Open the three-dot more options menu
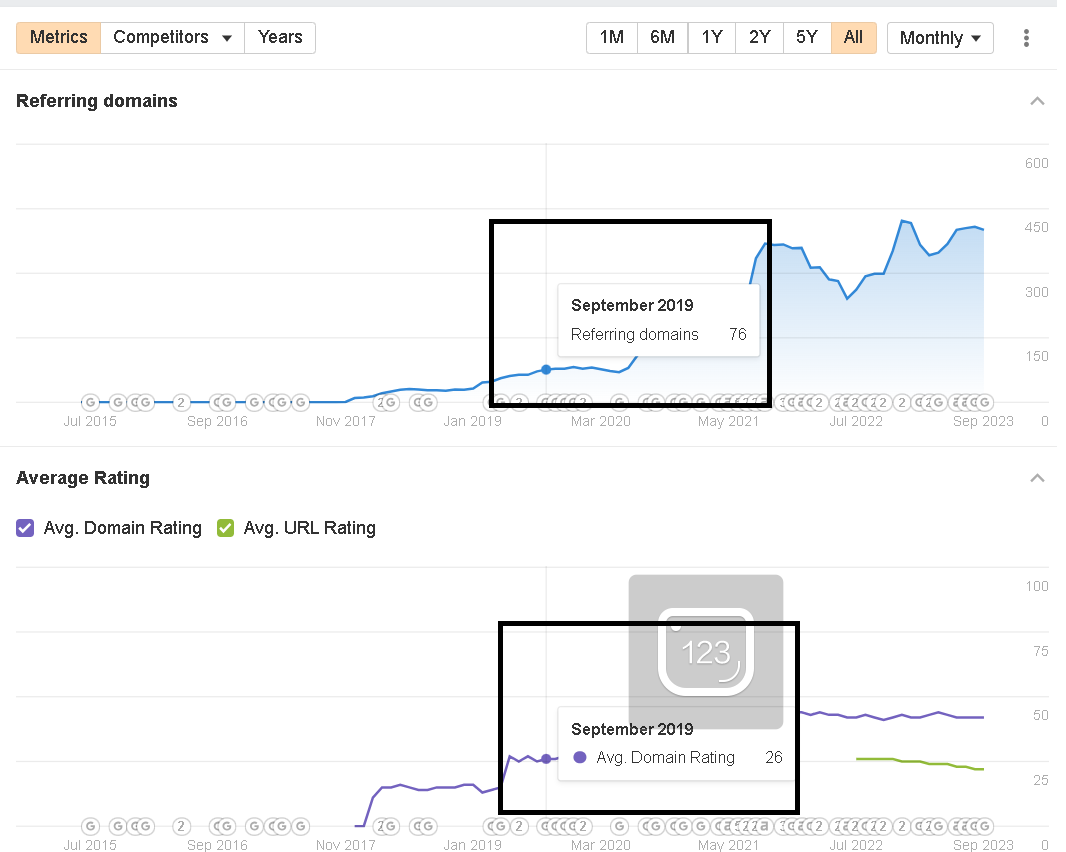Screen dimensions: 1066x852 (x=1026, y=38)
